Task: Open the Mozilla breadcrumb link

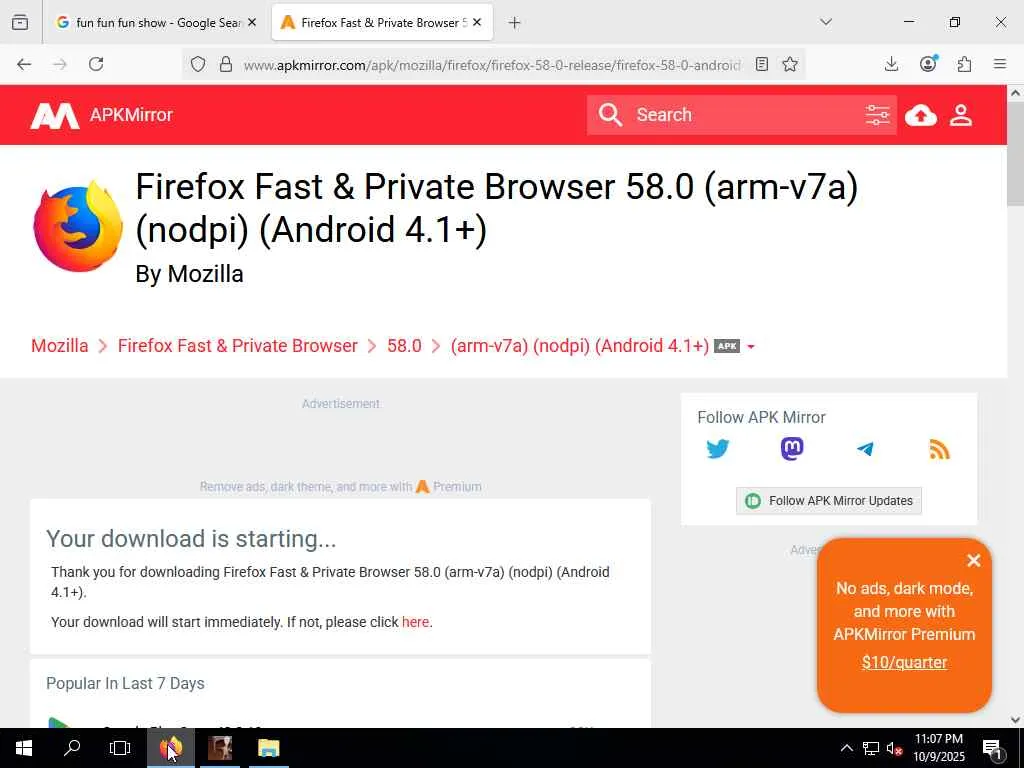Action: click(59, 345)
